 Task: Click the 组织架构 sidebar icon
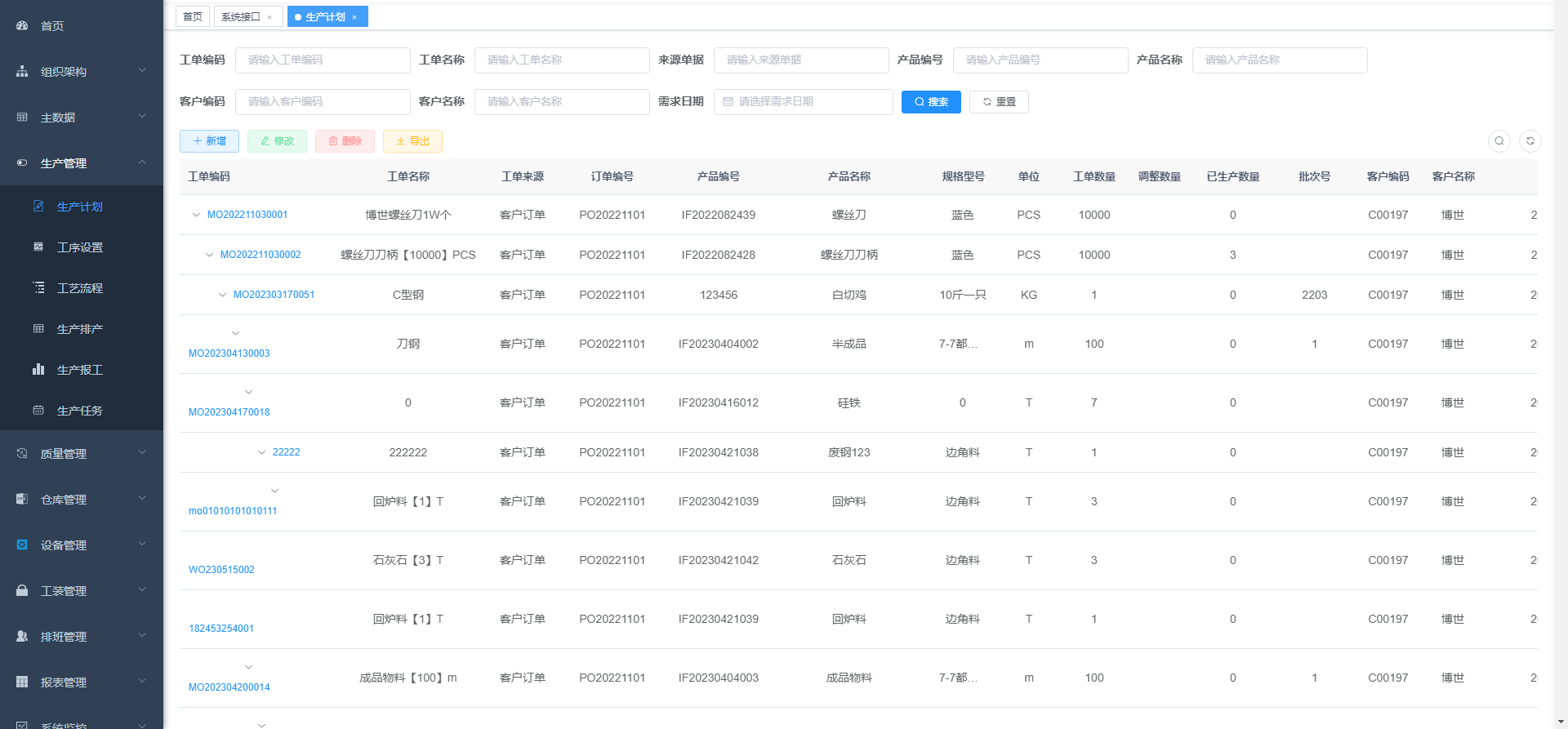coord(22,72)
